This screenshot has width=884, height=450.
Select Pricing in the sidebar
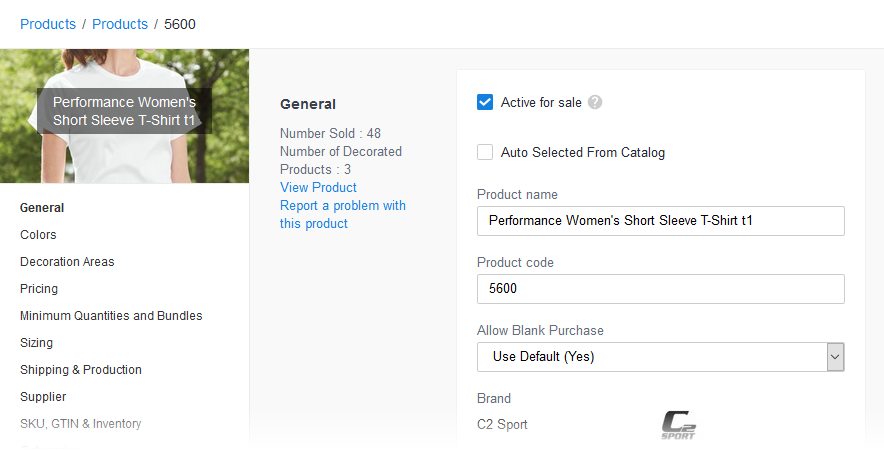click(39, 289)
